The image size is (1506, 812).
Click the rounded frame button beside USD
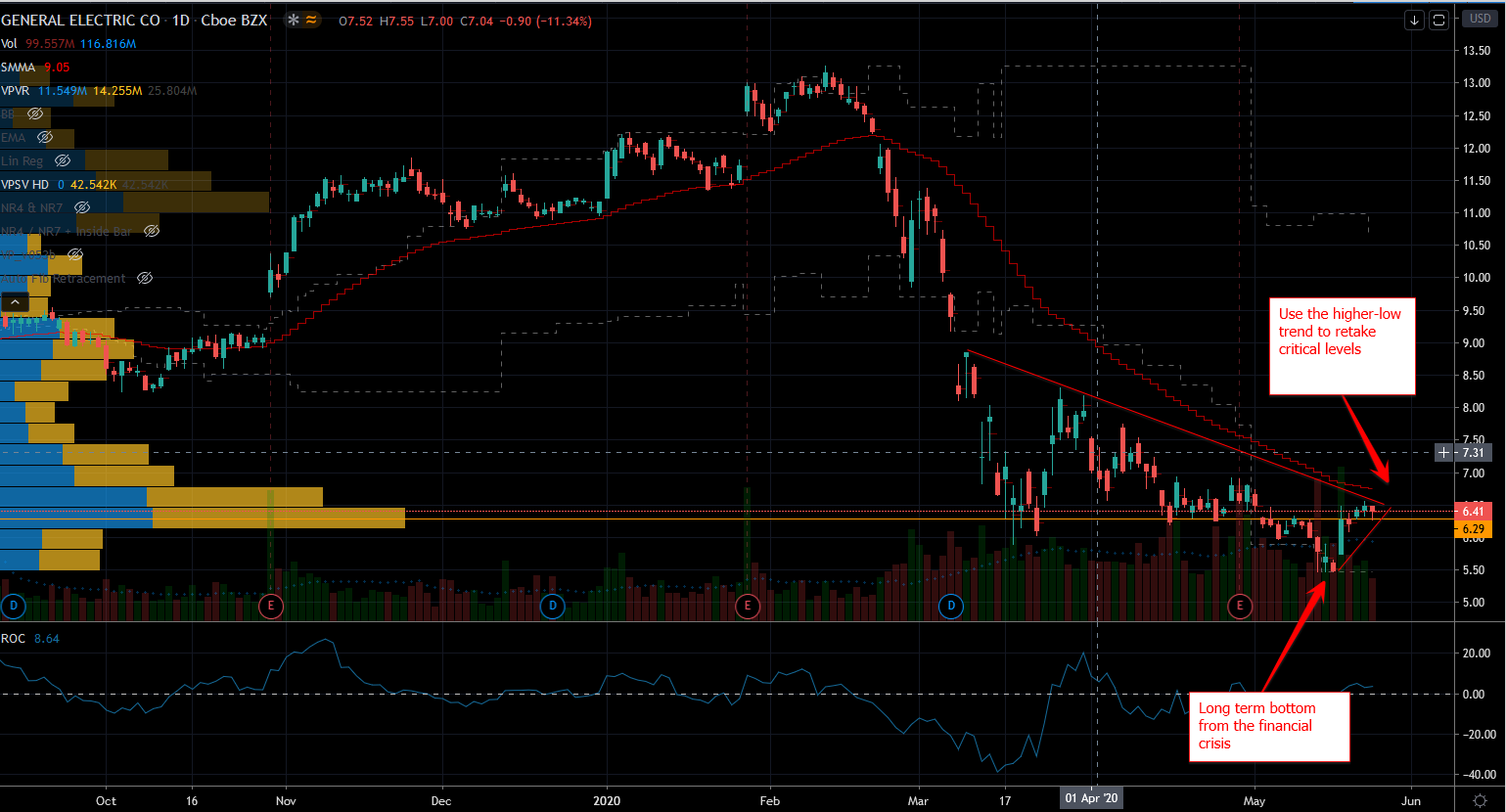pyautogui.click(x=1438, y=20)
